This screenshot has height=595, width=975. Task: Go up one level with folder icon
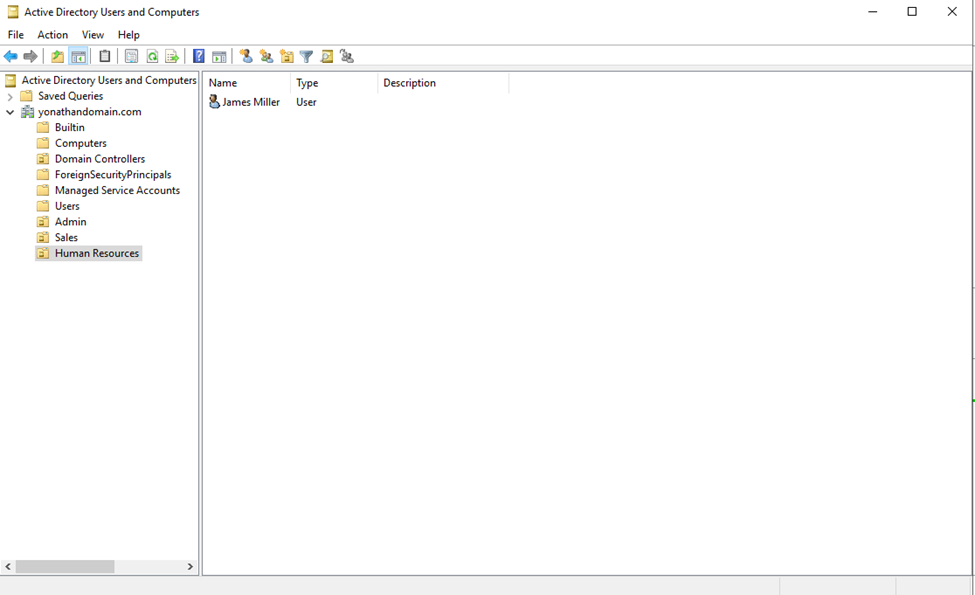tap(57, 57)
